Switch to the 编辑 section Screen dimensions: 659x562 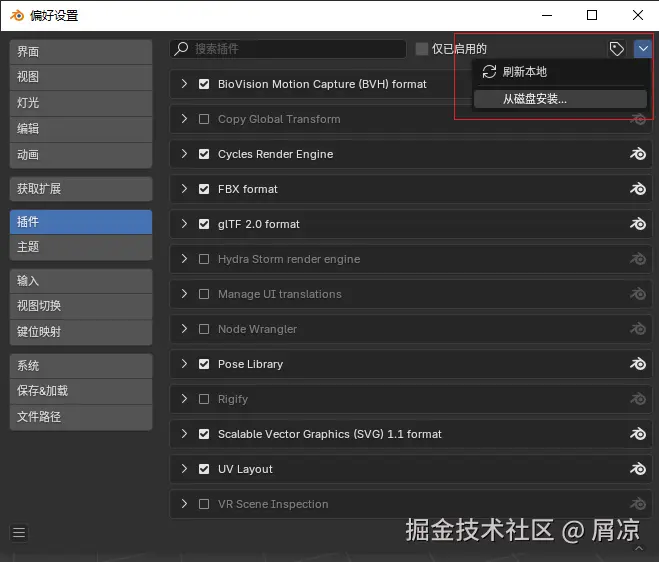[81, 129]
